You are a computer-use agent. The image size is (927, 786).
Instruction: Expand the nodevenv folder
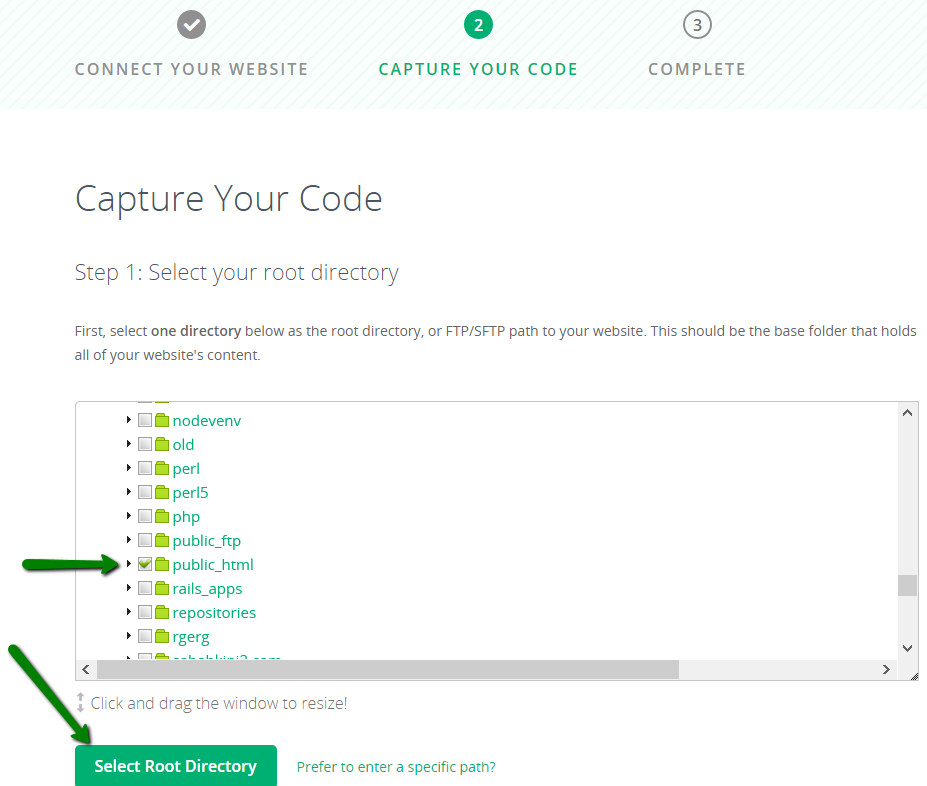129,420
